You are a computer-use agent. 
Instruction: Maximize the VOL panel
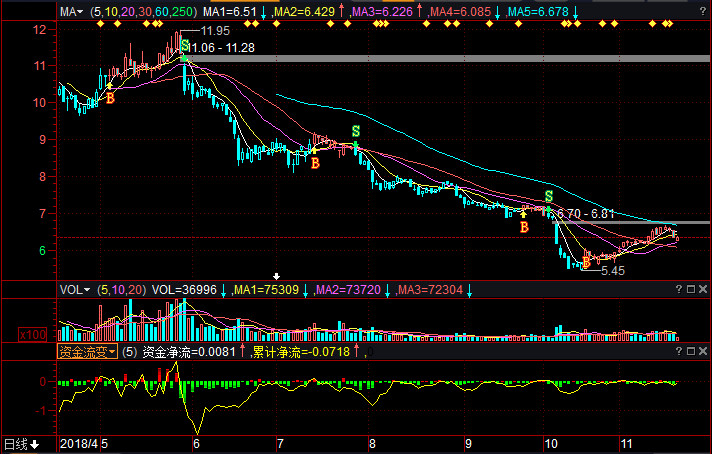tap(689, 290)
